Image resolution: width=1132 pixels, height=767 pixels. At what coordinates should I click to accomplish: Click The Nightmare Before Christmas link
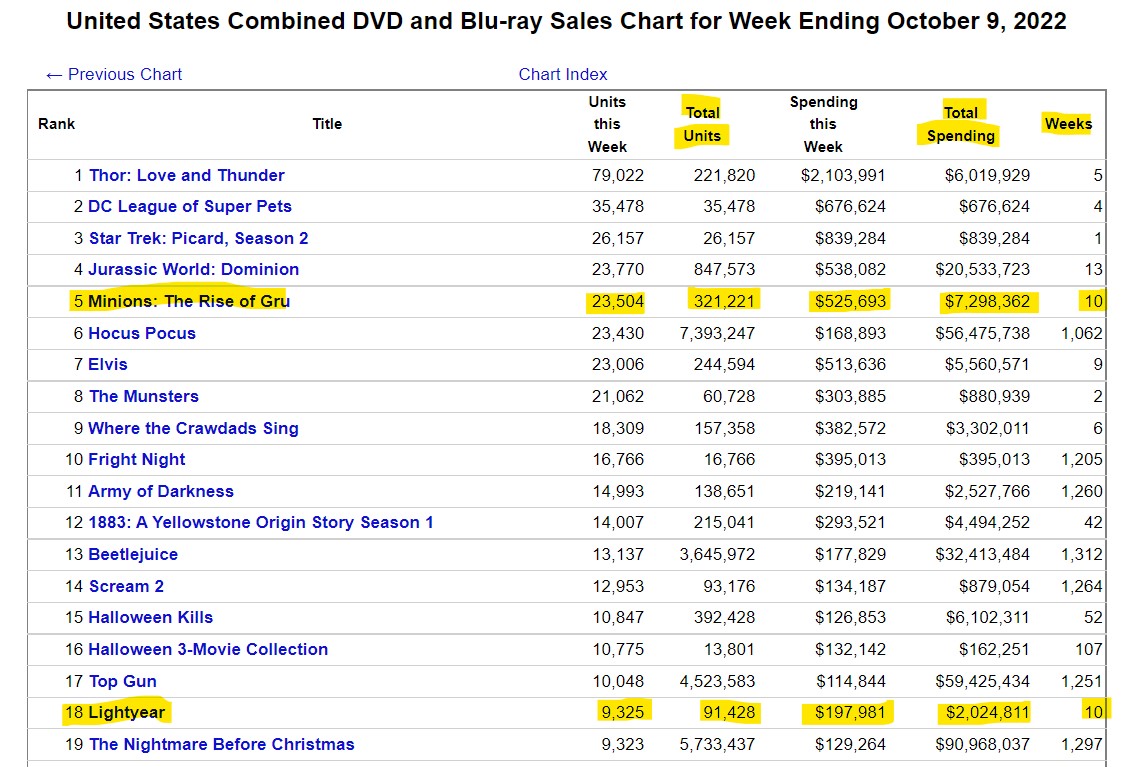pos(221,744)
